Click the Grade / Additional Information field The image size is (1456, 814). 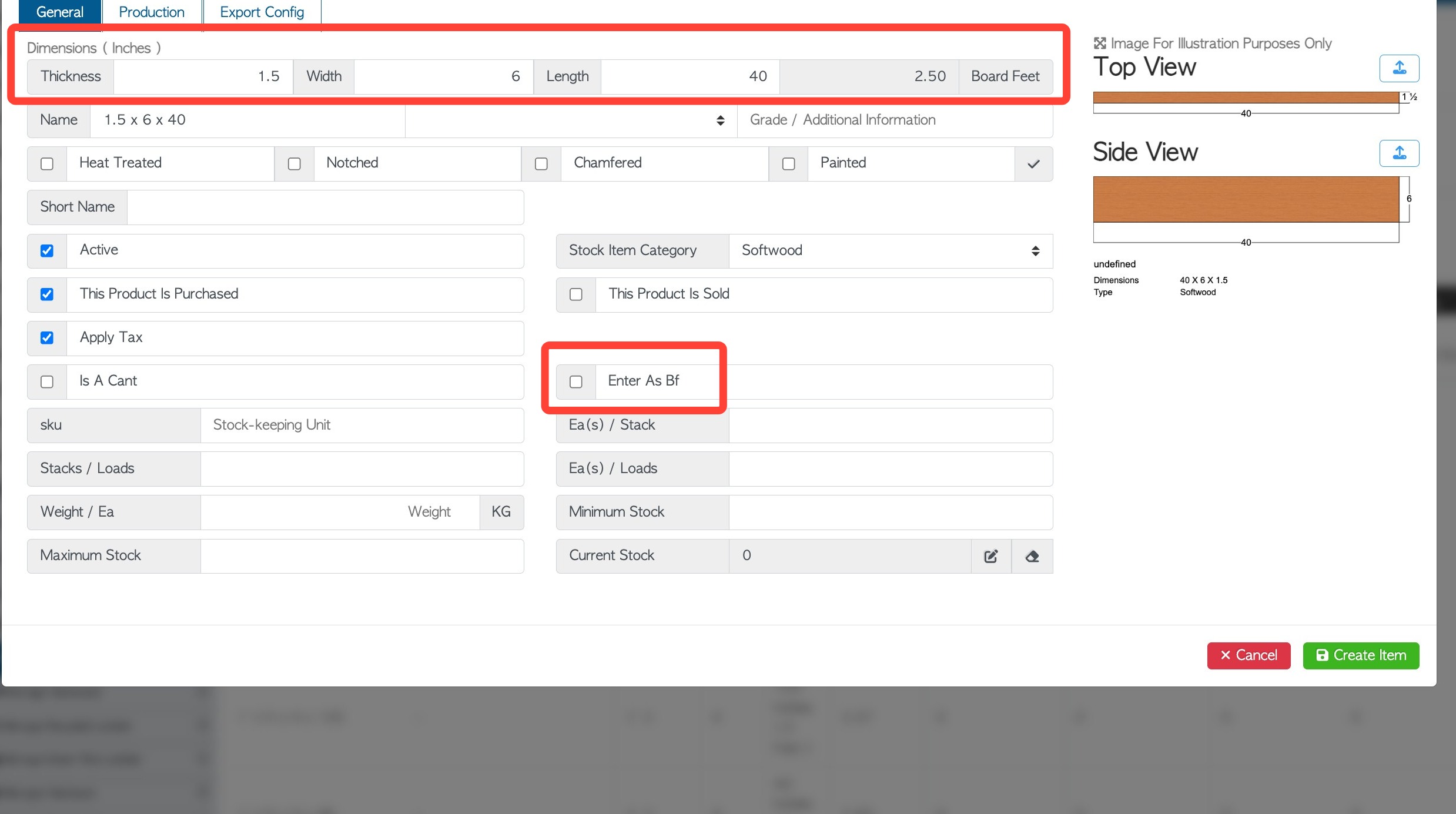(894, 120)
